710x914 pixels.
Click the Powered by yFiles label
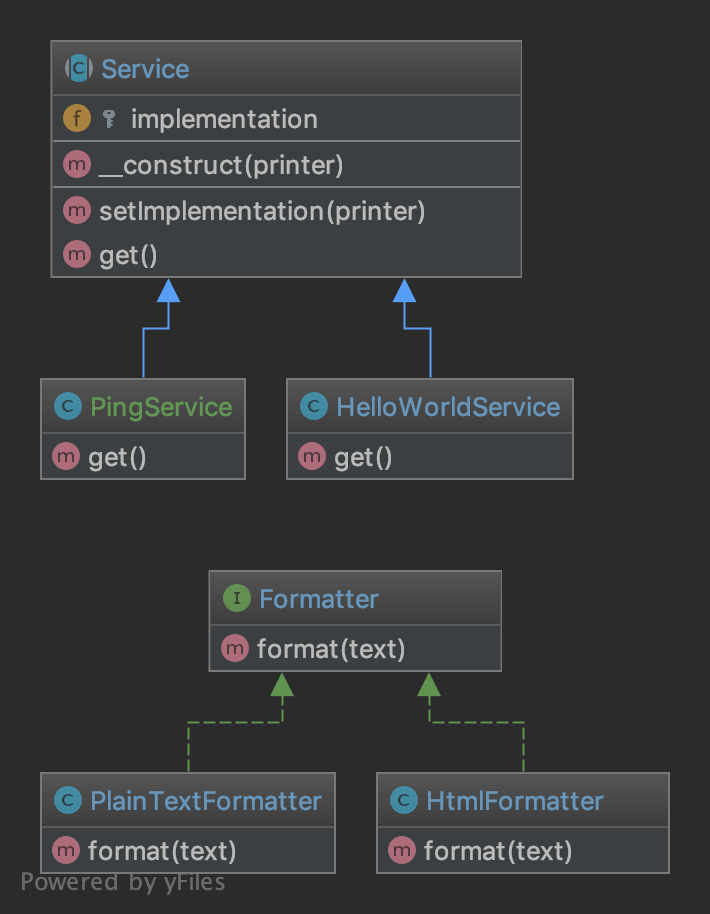point(123,882)
